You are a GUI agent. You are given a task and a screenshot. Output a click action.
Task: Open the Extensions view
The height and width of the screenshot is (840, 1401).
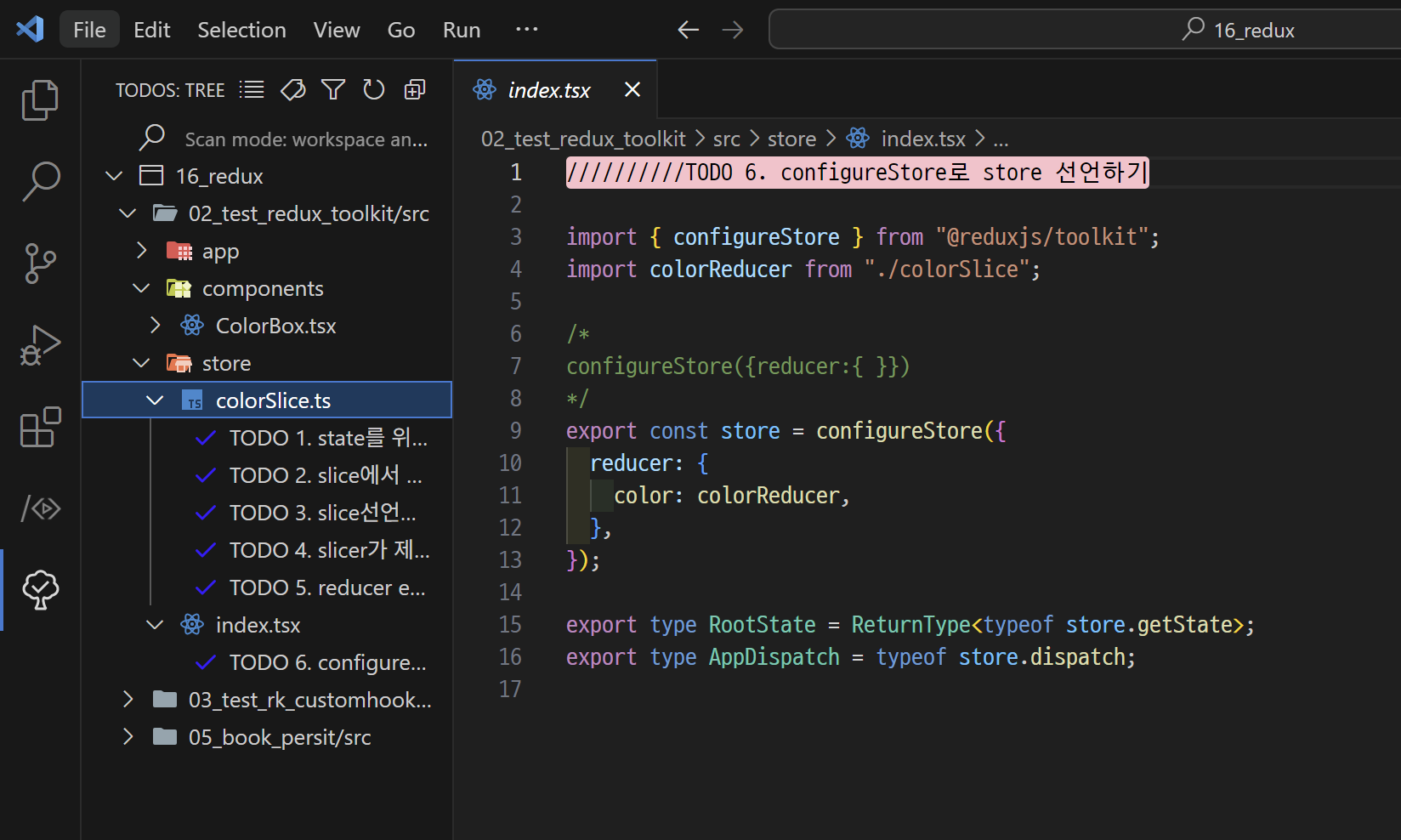[x=40, y=427]
